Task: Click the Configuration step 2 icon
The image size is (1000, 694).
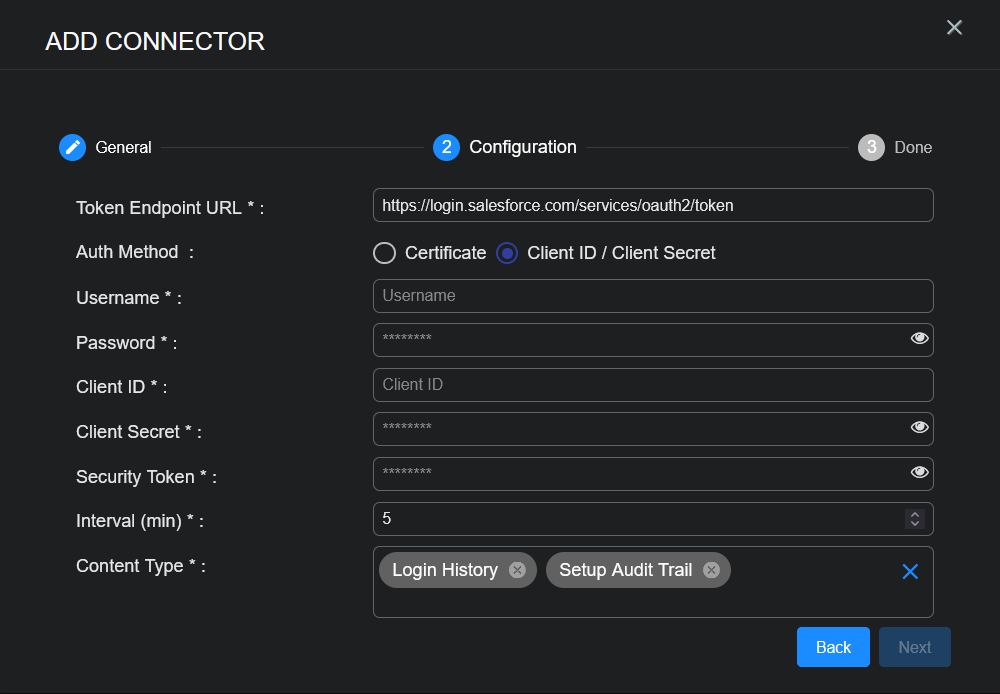Action: [446, 147]
